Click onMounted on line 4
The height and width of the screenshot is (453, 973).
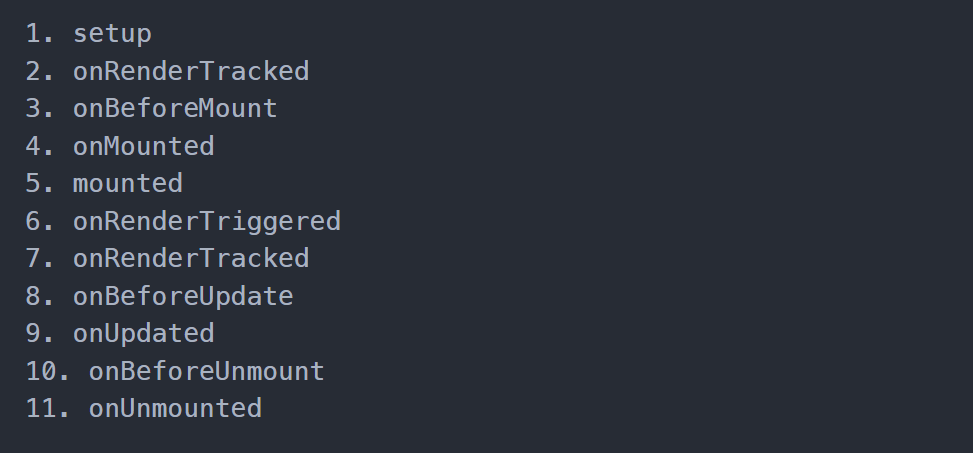143,146
